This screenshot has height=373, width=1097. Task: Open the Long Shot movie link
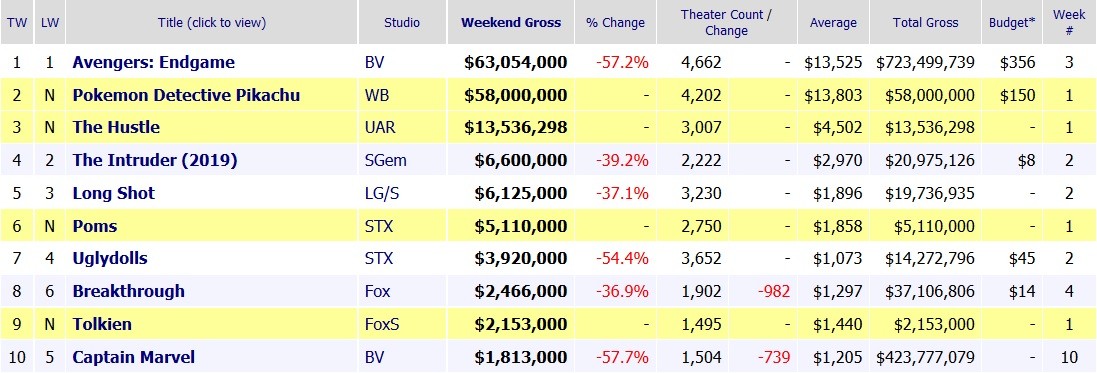113,193
